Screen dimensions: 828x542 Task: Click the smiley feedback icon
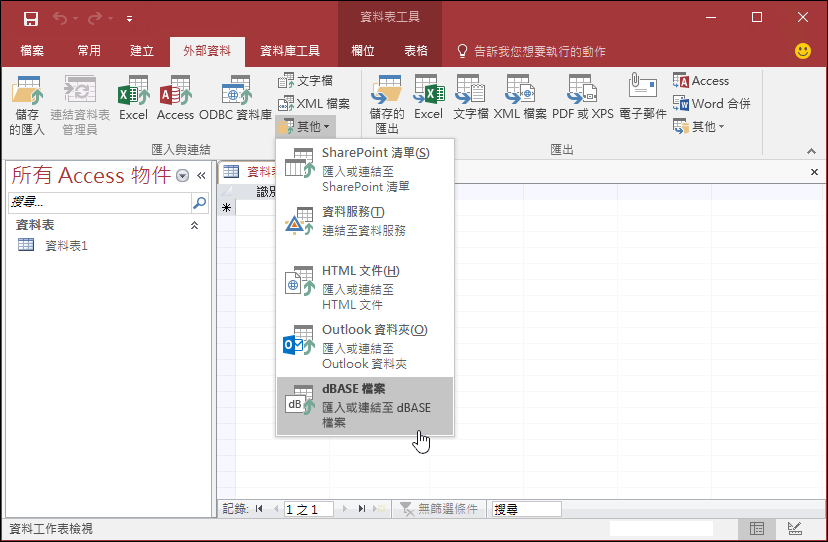tap(803, 51)
